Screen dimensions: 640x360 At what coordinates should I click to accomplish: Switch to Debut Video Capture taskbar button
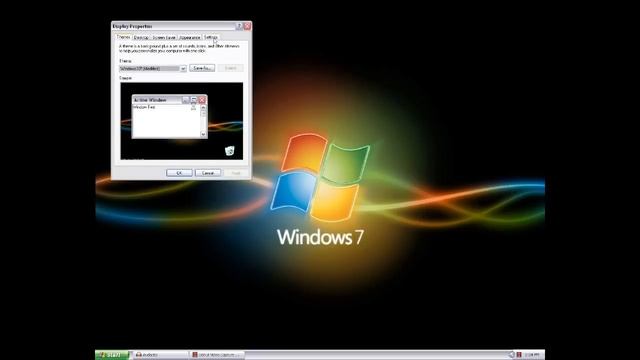(218, 355)
